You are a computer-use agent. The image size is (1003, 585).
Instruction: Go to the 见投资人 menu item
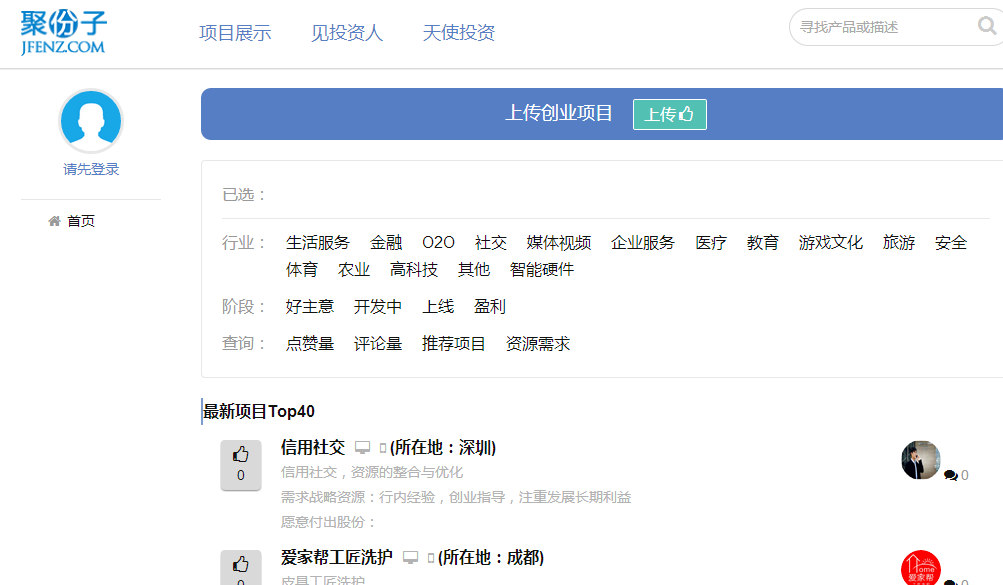(x=347, y=33)
